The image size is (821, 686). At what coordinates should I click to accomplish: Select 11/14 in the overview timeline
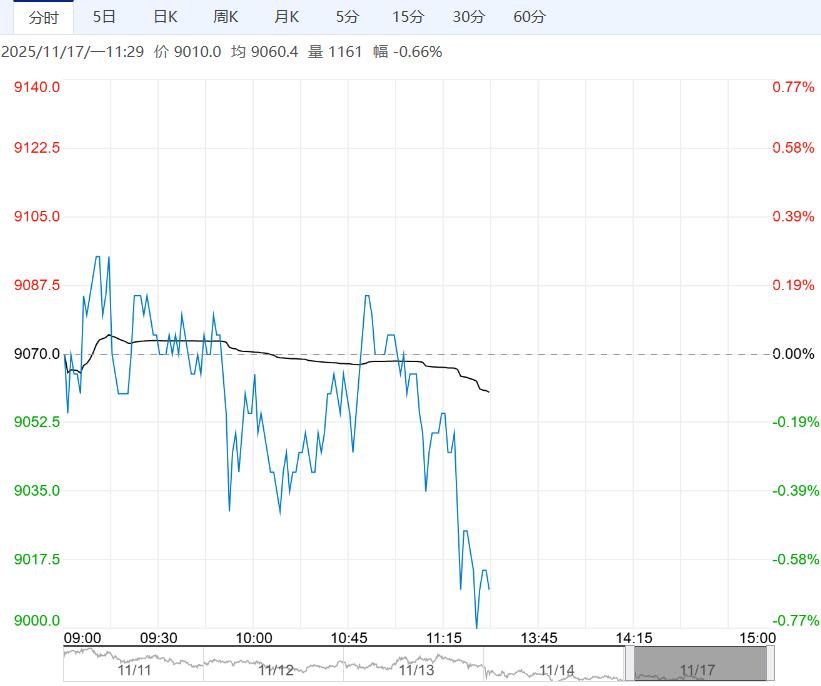557,670
